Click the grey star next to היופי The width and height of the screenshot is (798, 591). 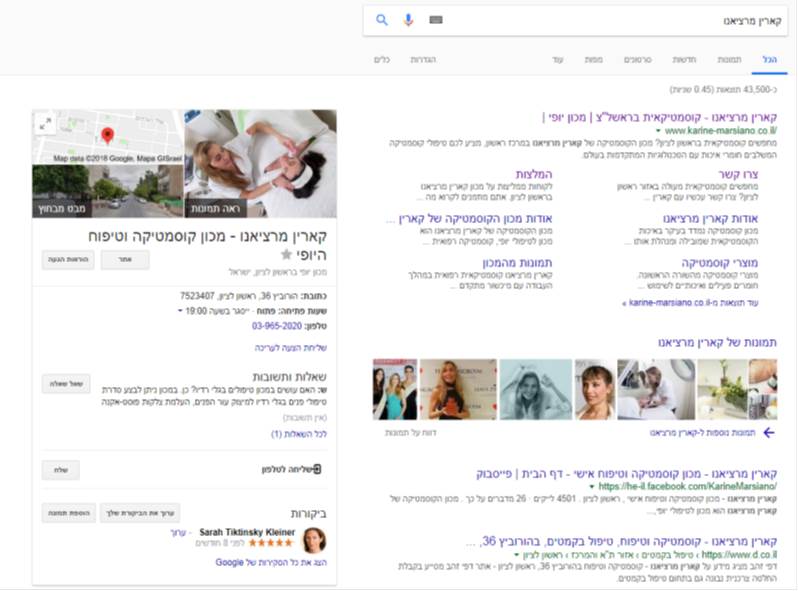[287, 254]
